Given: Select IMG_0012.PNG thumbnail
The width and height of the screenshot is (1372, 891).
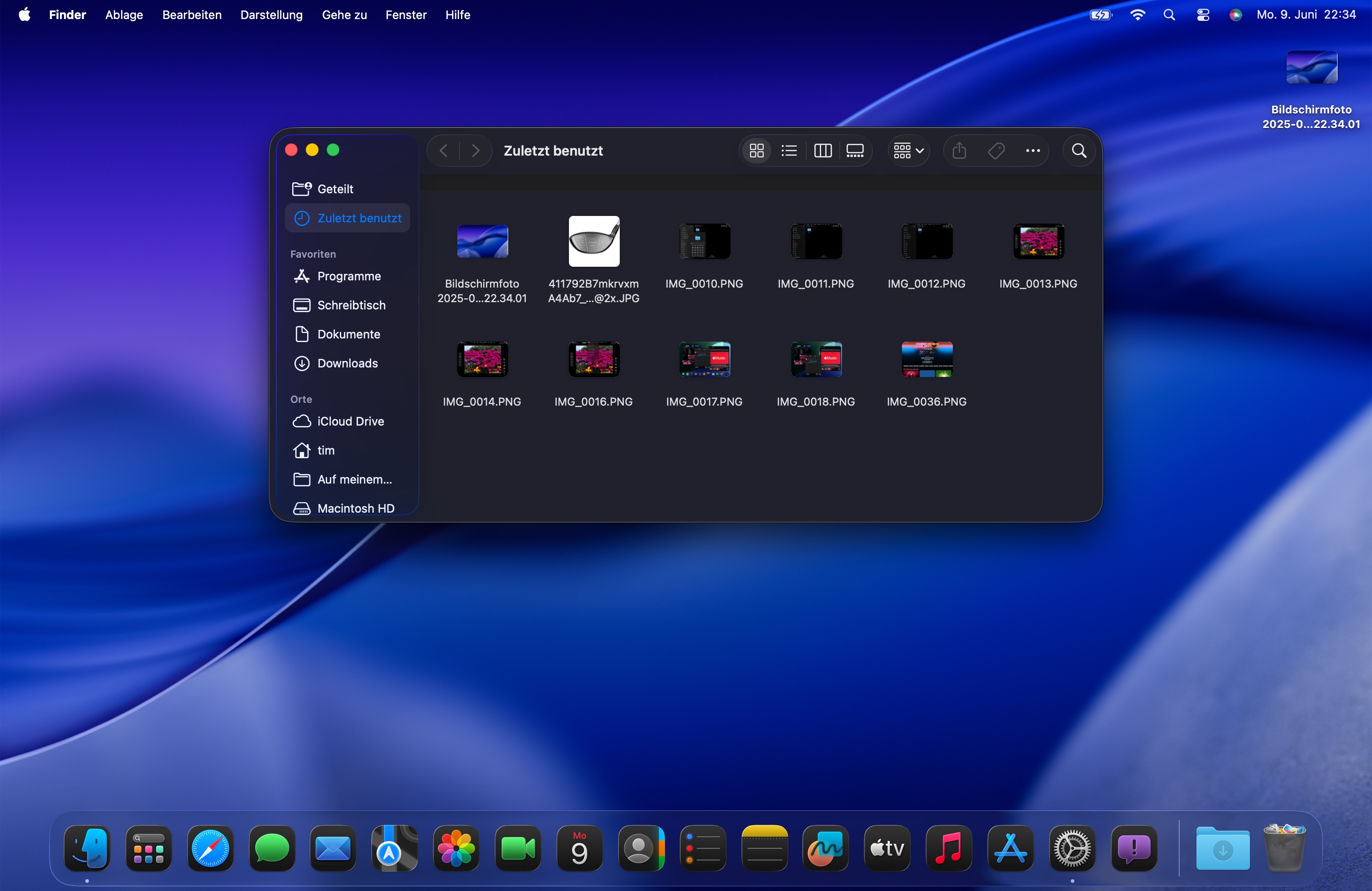Looking at the screenshot, I should coord(927,242).
